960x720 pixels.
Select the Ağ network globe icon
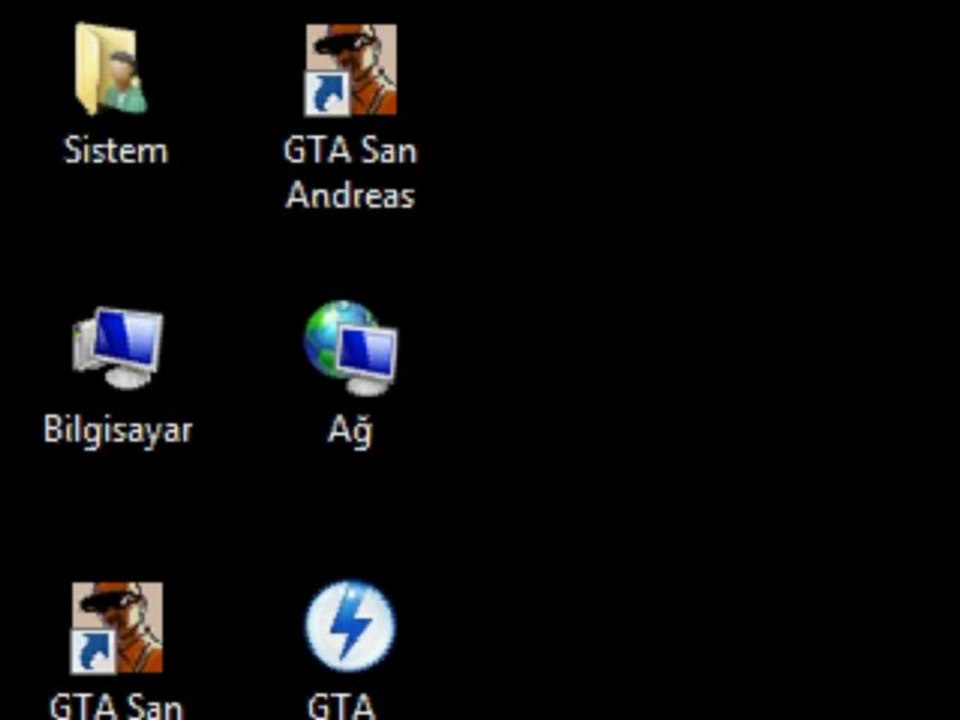pyautogui.click(x=350, y=348)
